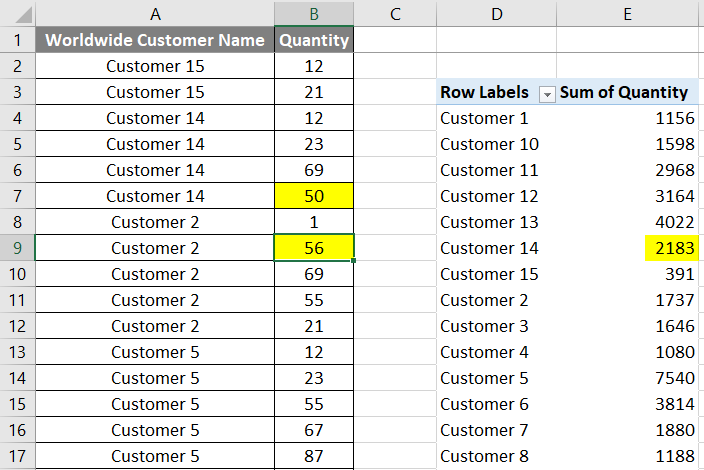Screen dimensions: 704x470
Task: Select the Row Labels pivot header
Action: coord(484,92)
